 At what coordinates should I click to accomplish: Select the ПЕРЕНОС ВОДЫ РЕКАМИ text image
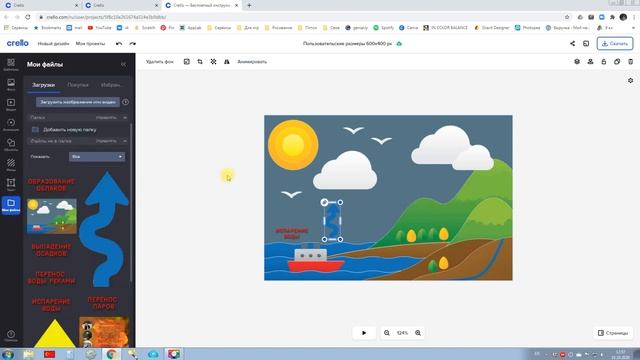[51, 278]
